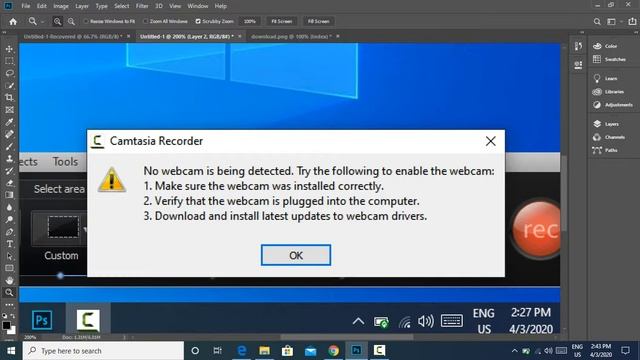Select the Lasso tool
The width and height of the screenshot is (640, 360).
tap(9, 73)
